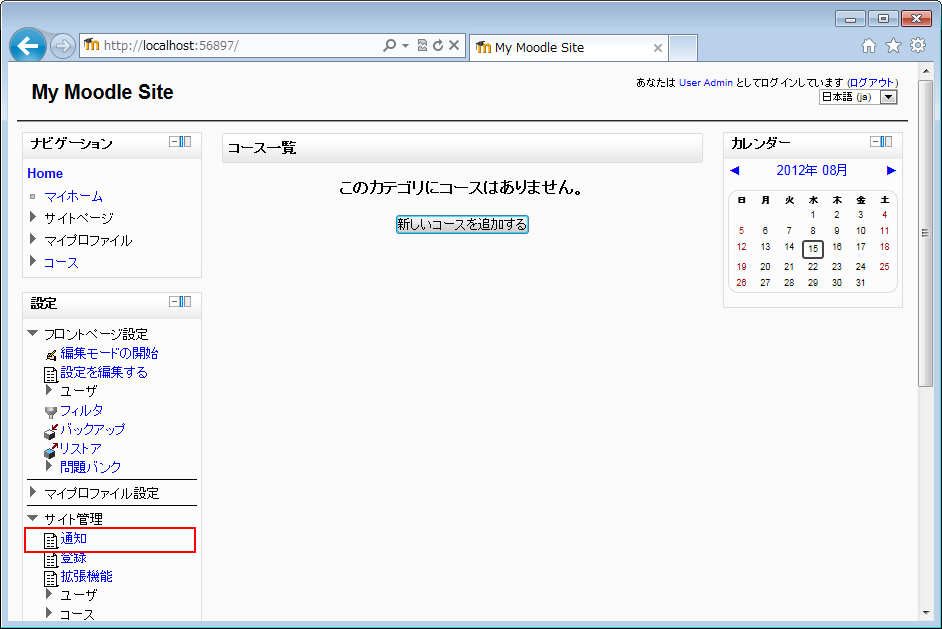Screen dimensions: 942x629
Task: Expand the サイトページ tree node
Action: pyautogui.click(x=33, y=217)
